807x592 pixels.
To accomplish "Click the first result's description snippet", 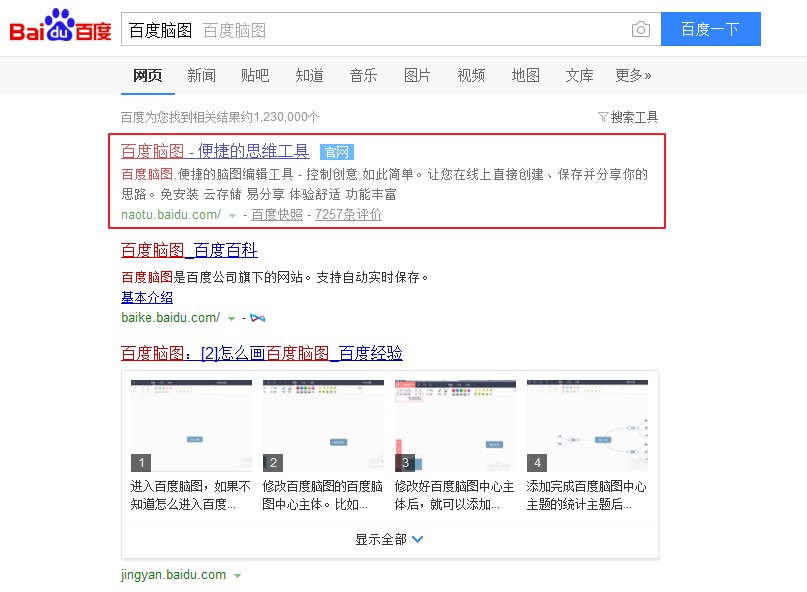I will point(384,184).
